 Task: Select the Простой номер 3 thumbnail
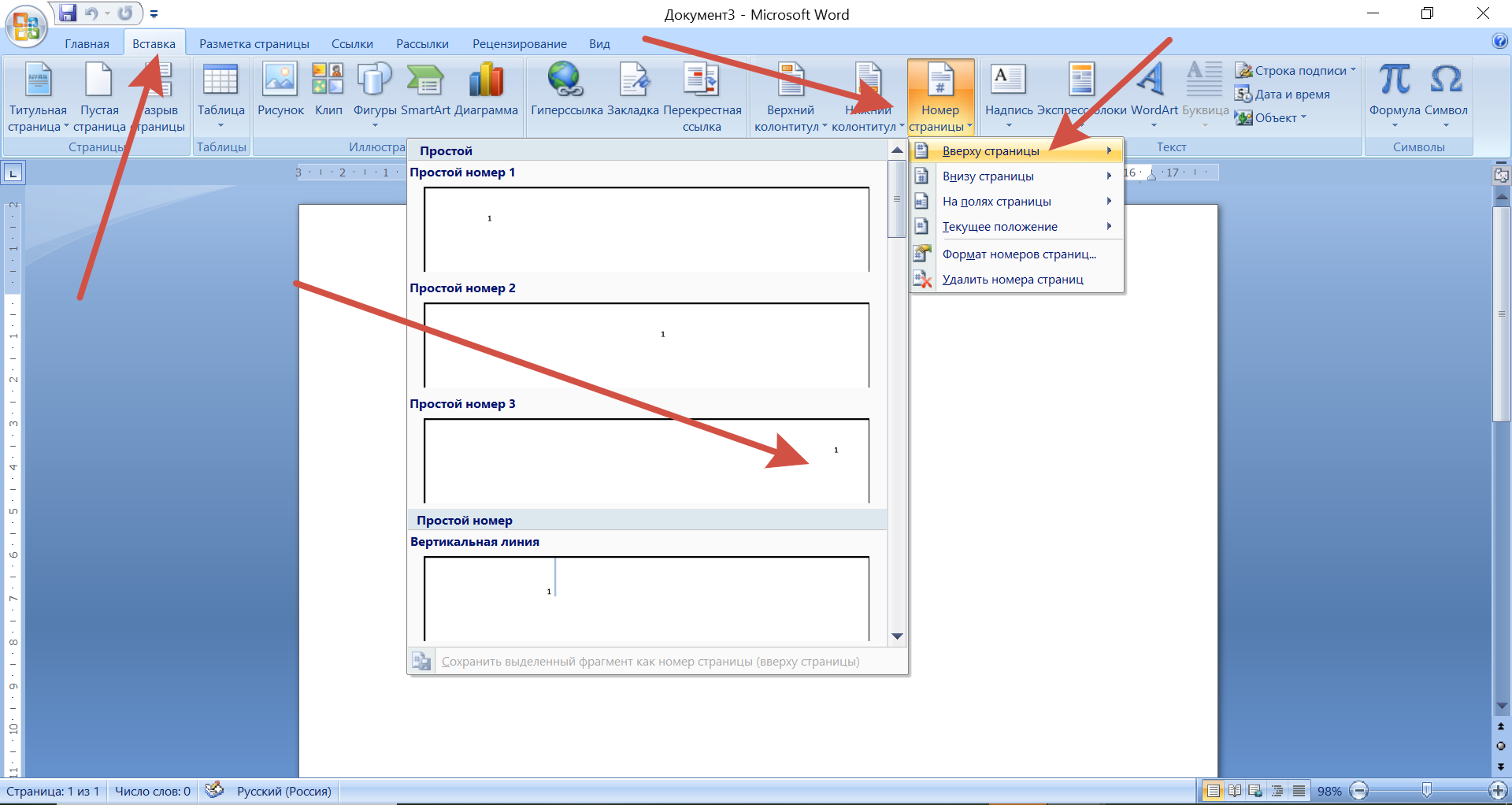[646, 461]
